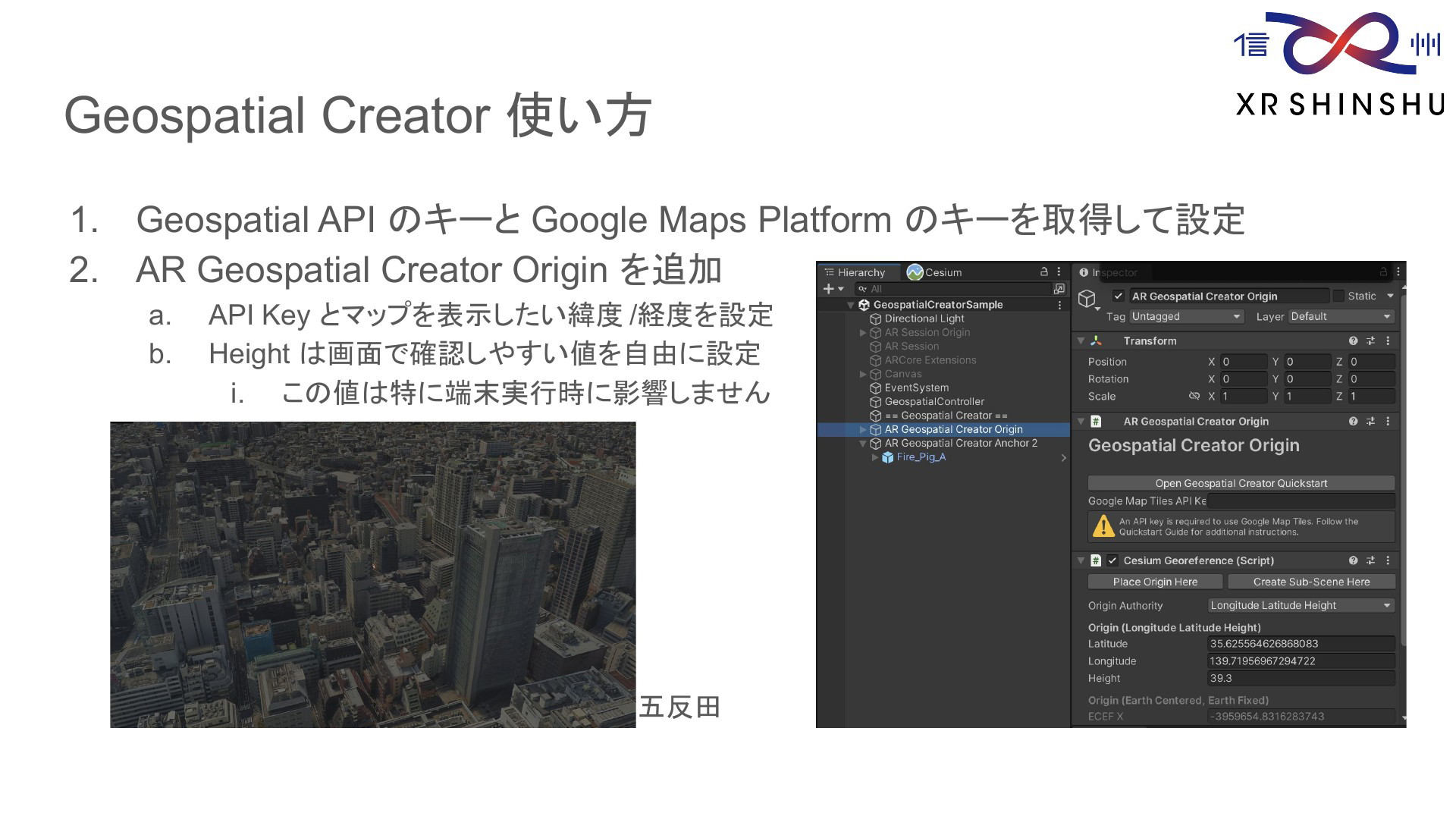Expand AR Geospatial Creator Origin in Hierarchy
The width and height of the screenshot is (1456, 819).
click(863, 430)
